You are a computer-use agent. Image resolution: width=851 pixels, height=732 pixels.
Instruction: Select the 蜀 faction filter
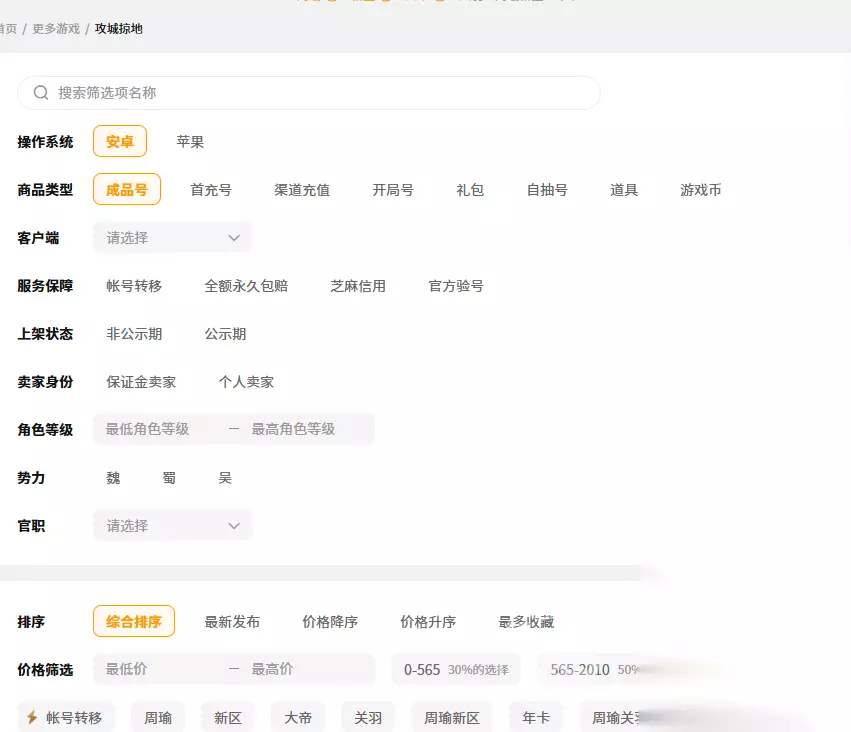click(169, 478)
